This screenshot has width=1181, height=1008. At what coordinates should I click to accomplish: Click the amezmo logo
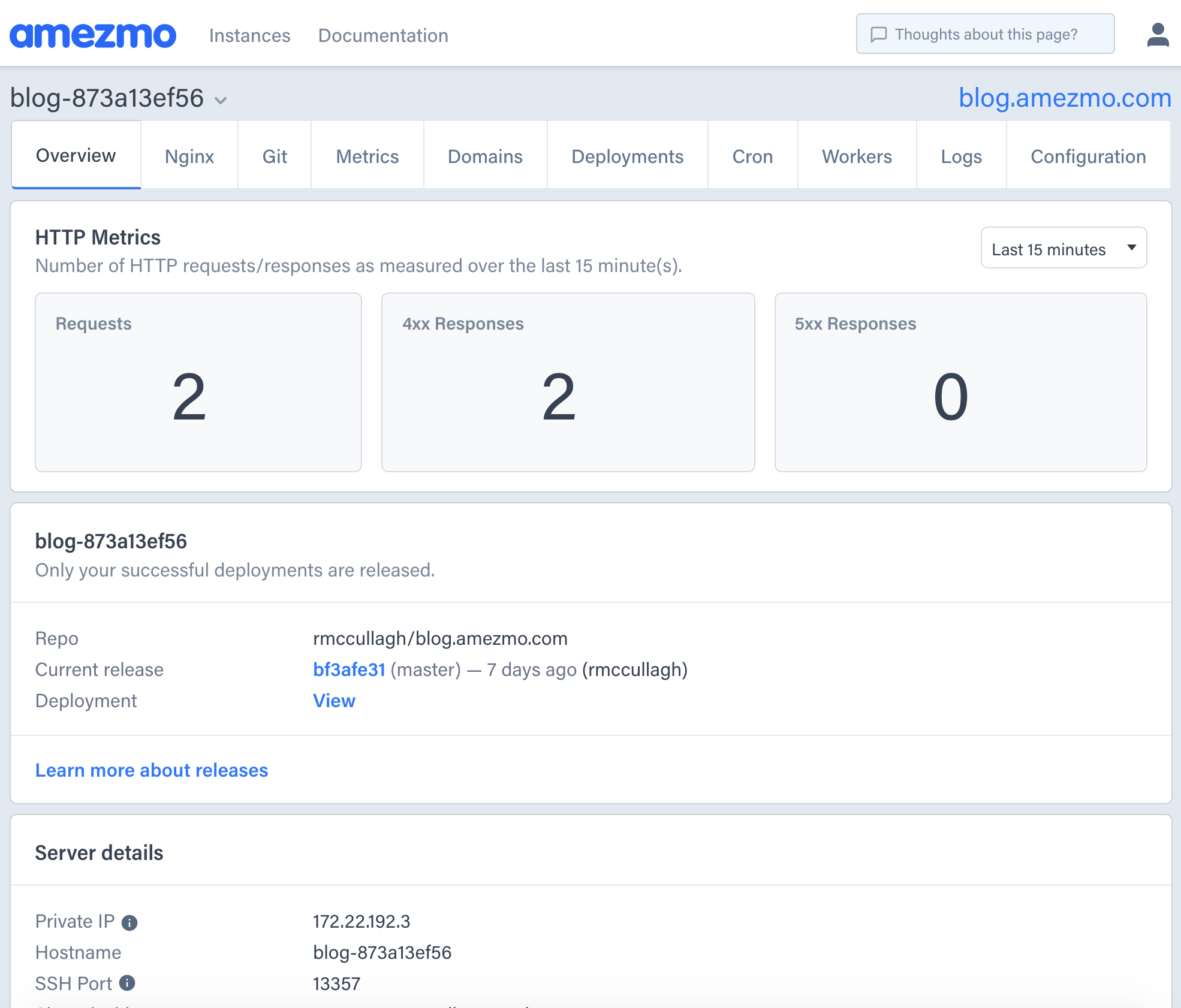click(x=93, y=35)
